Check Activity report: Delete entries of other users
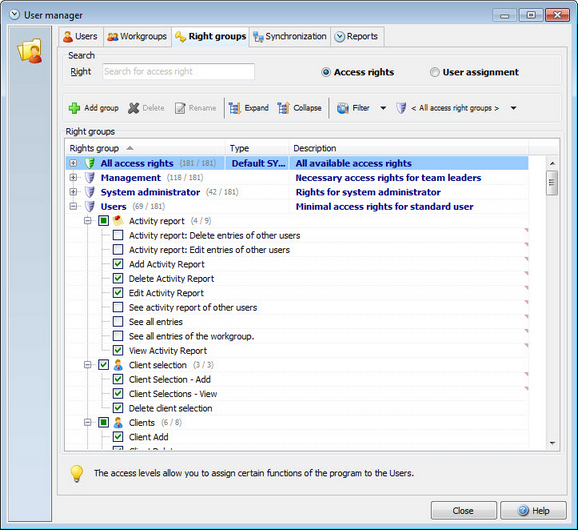The image size is (578, 530). [x=118, y=235]
